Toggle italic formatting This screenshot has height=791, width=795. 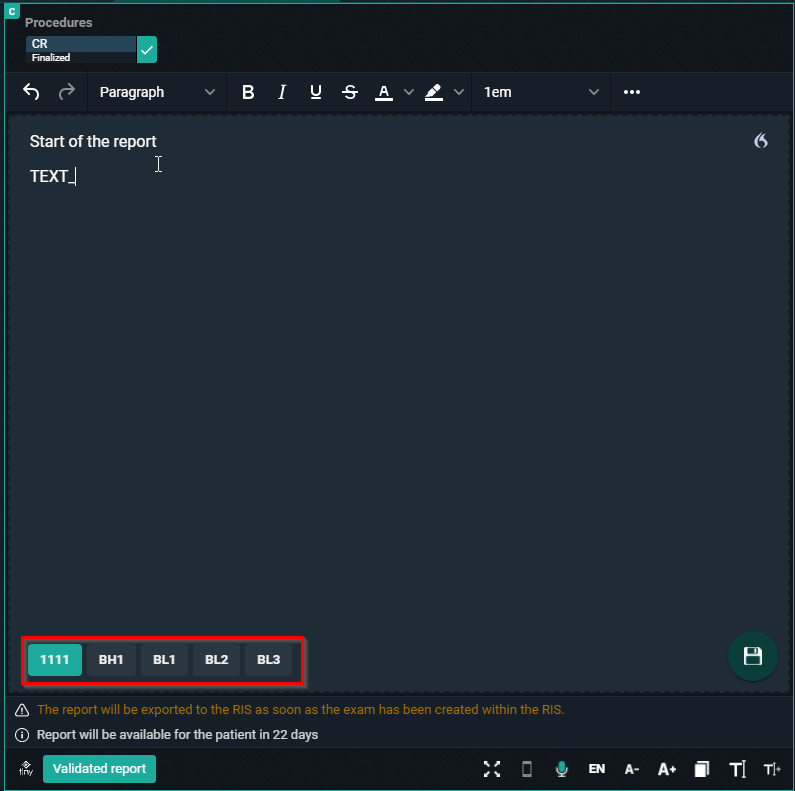click(282, 92)
